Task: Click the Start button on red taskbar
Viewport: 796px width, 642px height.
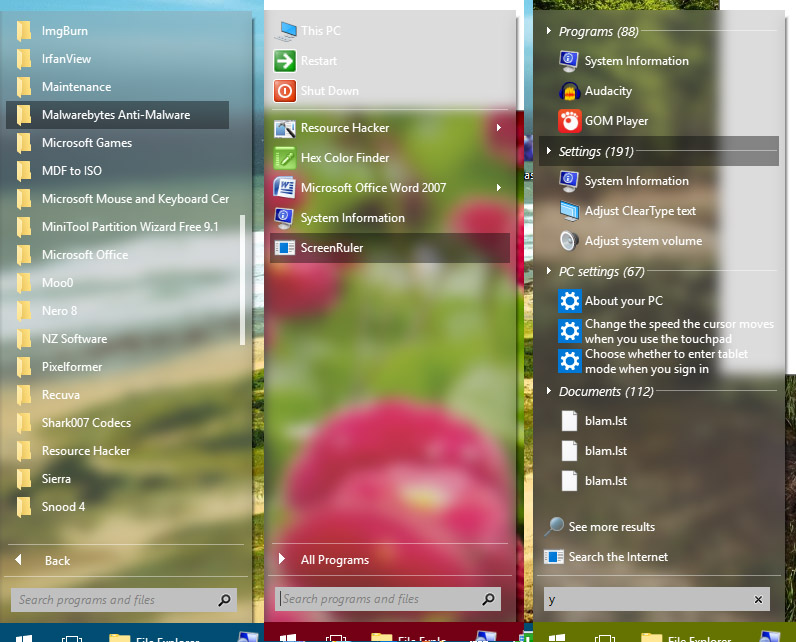Action: click(288, 638)
